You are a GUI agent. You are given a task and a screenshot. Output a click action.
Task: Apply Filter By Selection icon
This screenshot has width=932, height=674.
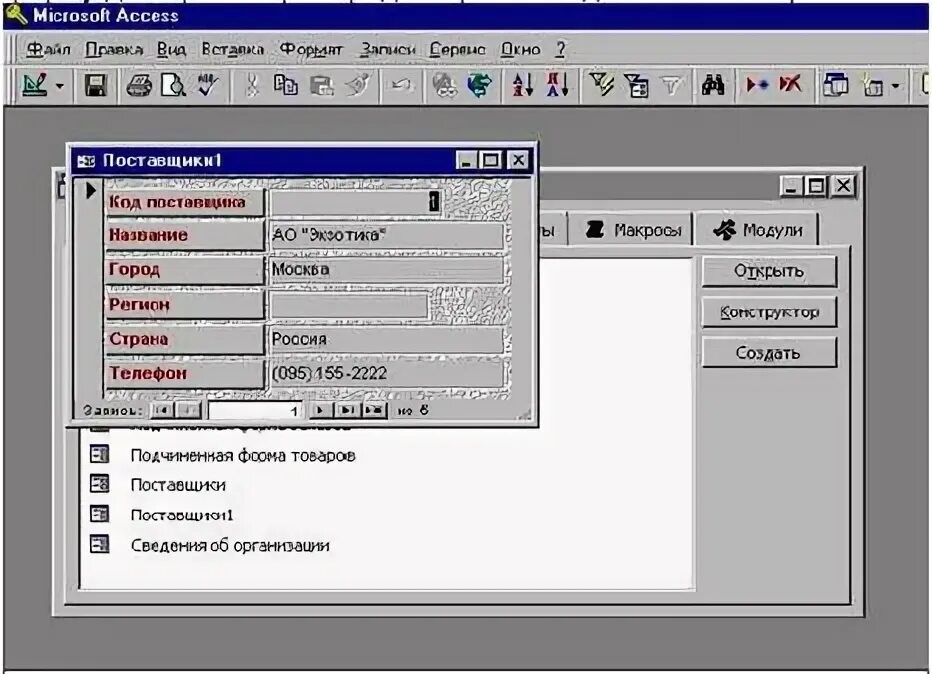click(x=602, y=86)
